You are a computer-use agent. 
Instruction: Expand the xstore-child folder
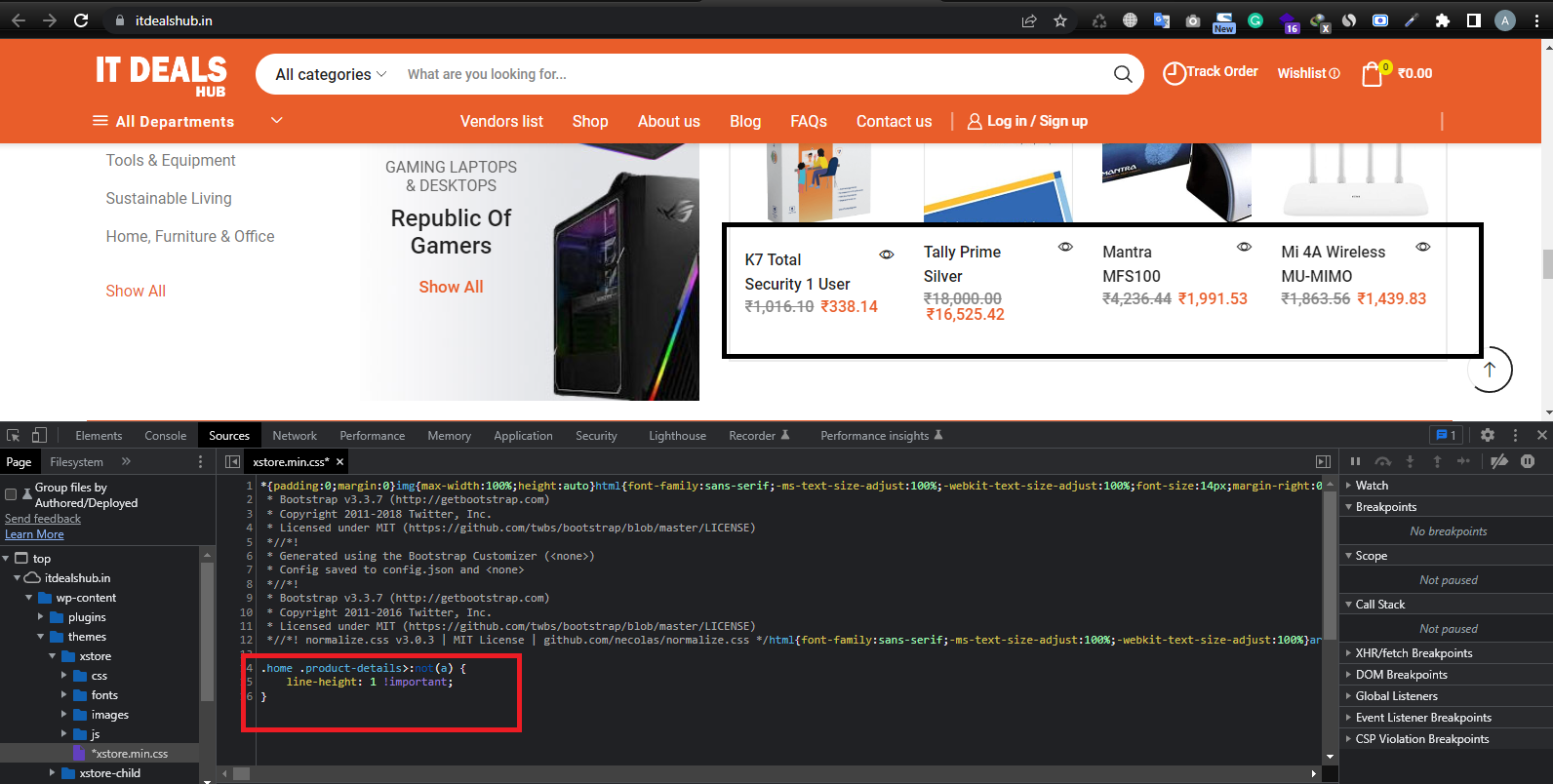pyautogui.click(x=52, y=773)
